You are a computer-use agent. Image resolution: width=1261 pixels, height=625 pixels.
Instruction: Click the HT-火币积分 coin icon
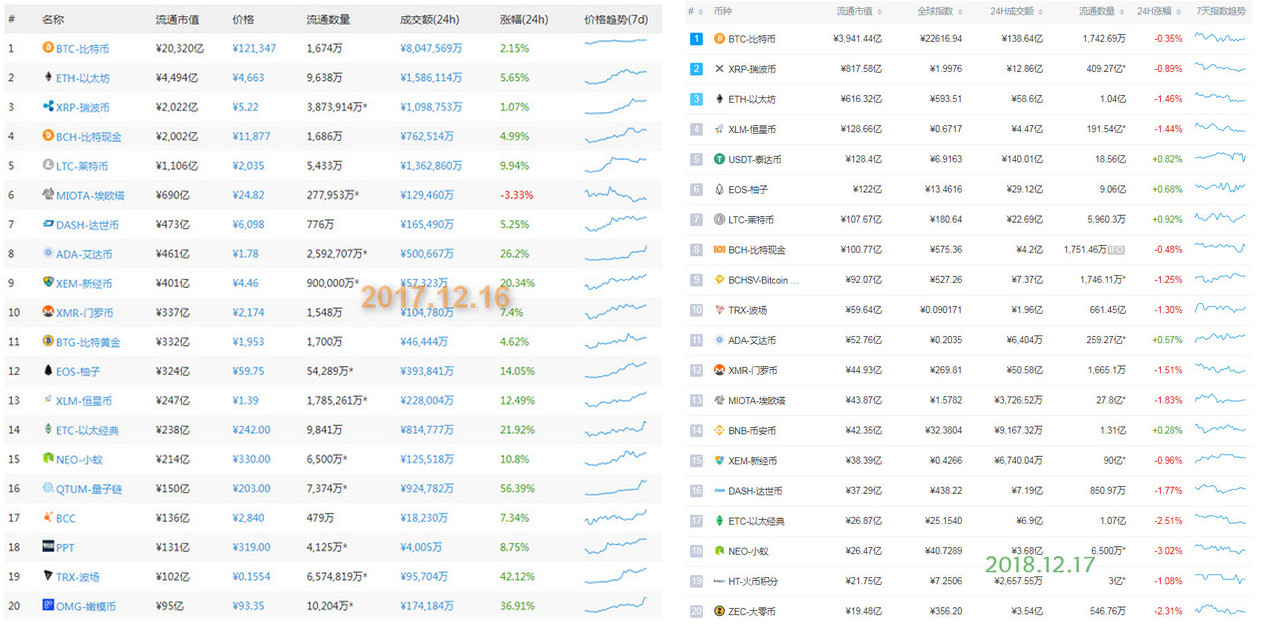(720, 581)
